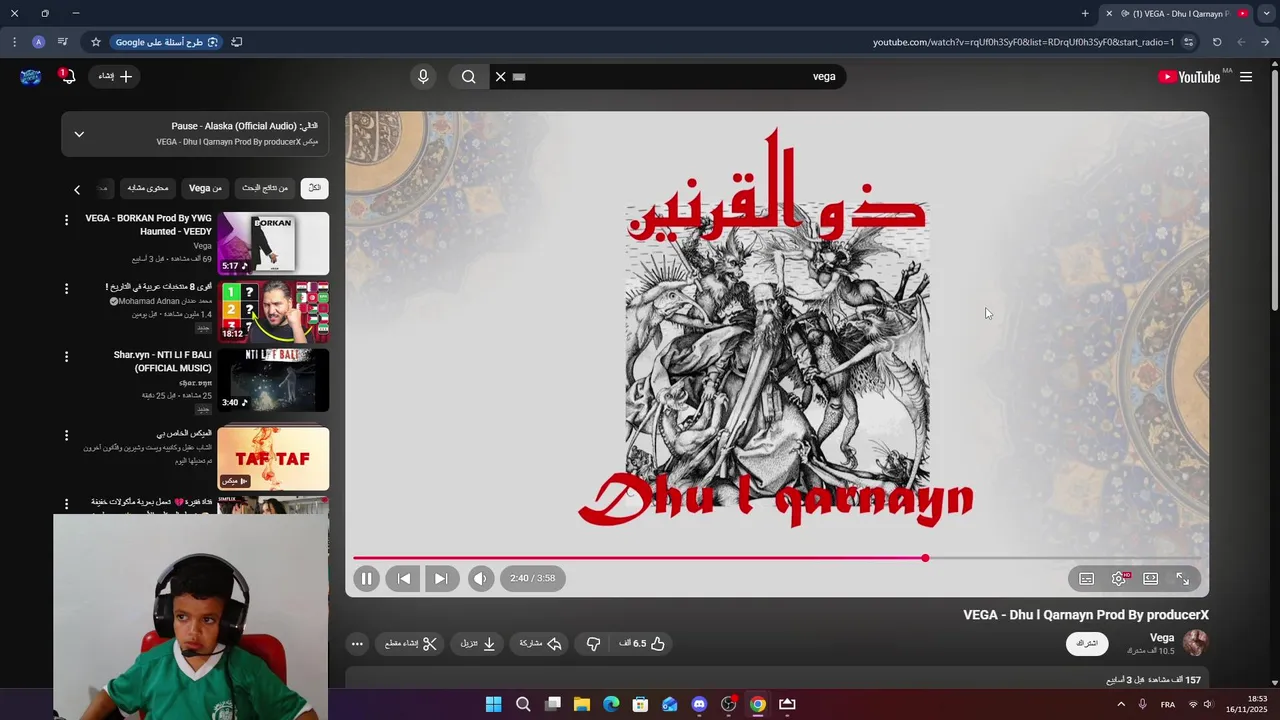Toggle subtitles on the video player
This screenshot has width=1280, height=720.
click(x=1087, y=578)
